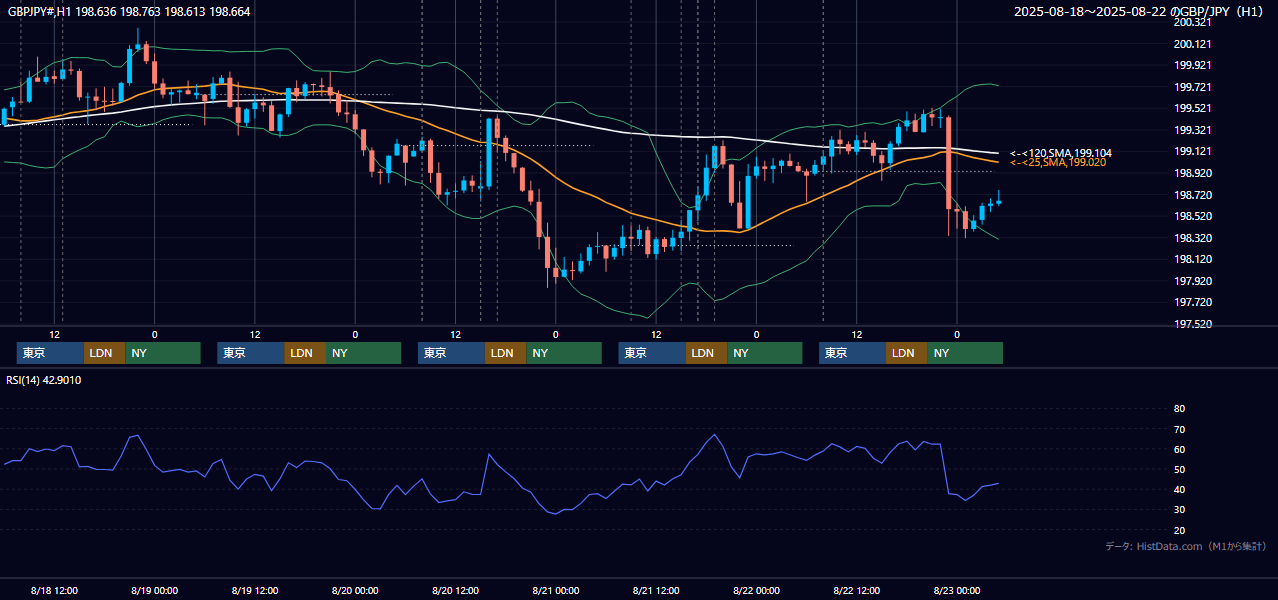Click RSI scale level 40
This screenshot has height=600, width=1278.
[x=1179, y=489]
